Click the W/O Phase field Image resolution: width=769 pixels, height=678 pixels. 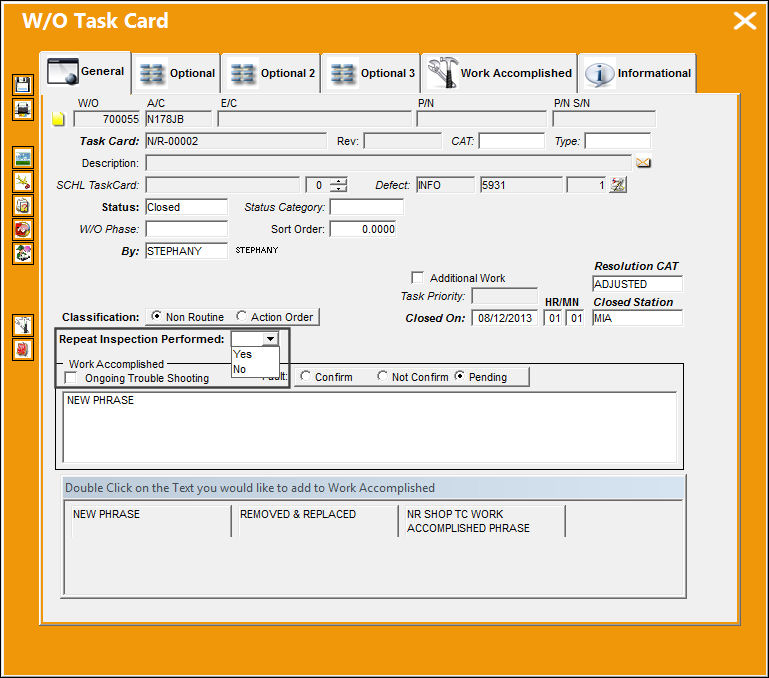tap(186, 229)
